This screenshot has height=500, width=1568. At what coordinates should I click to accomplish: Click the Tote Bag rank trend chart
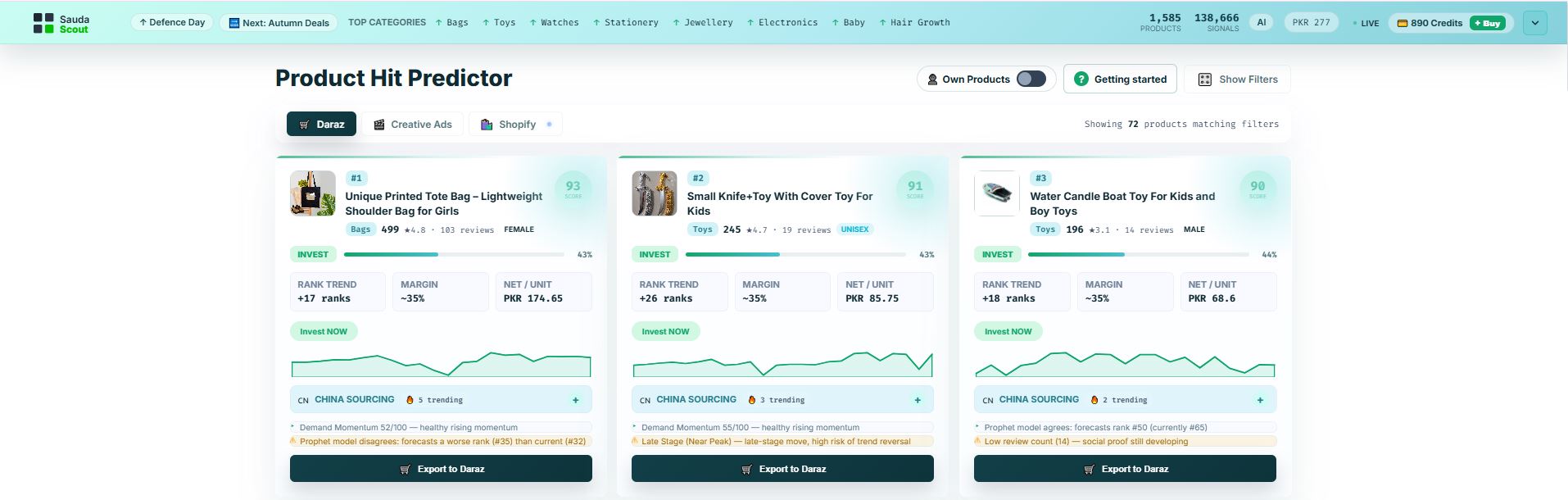441,364
